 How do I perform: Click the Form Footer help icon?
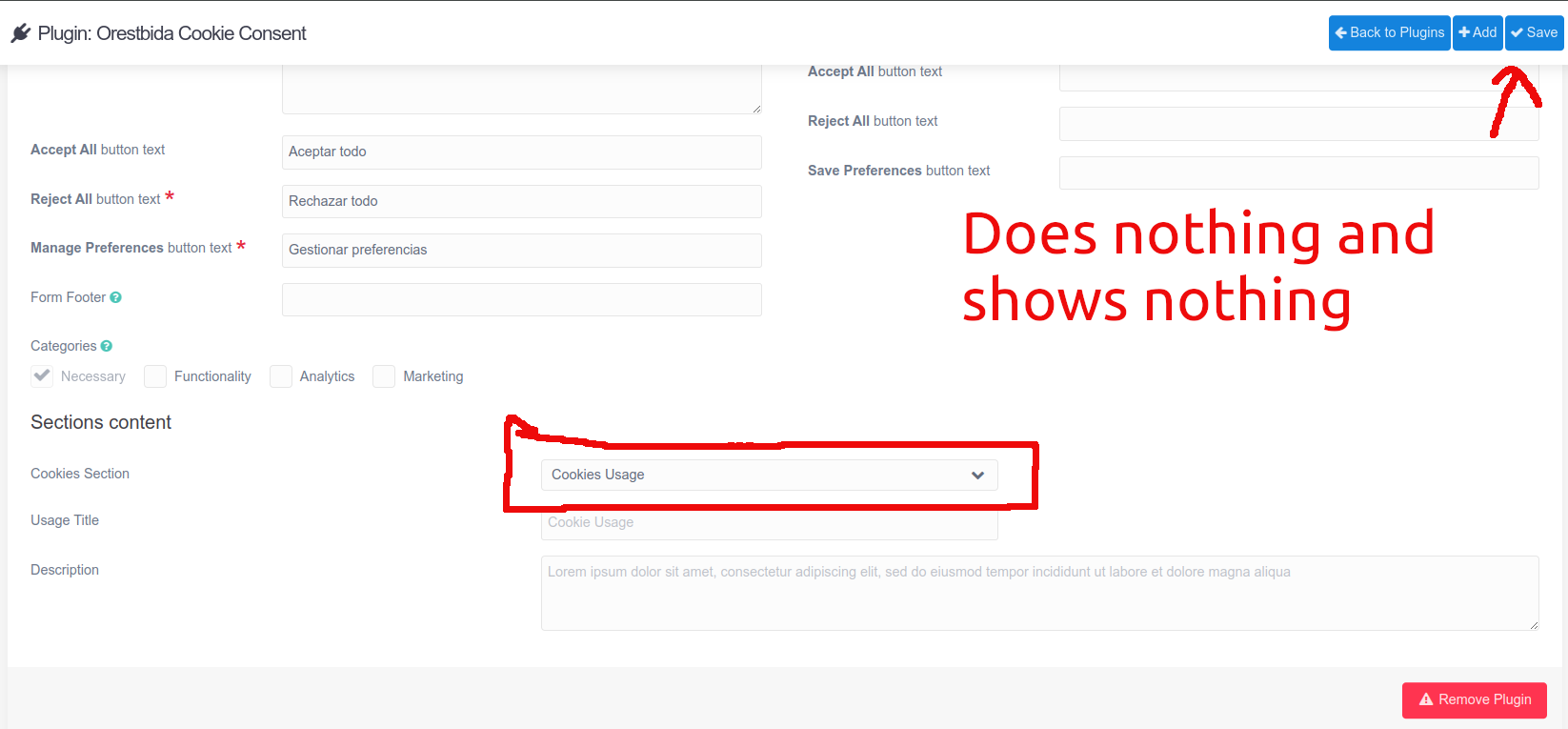click(x=115, y=297)
